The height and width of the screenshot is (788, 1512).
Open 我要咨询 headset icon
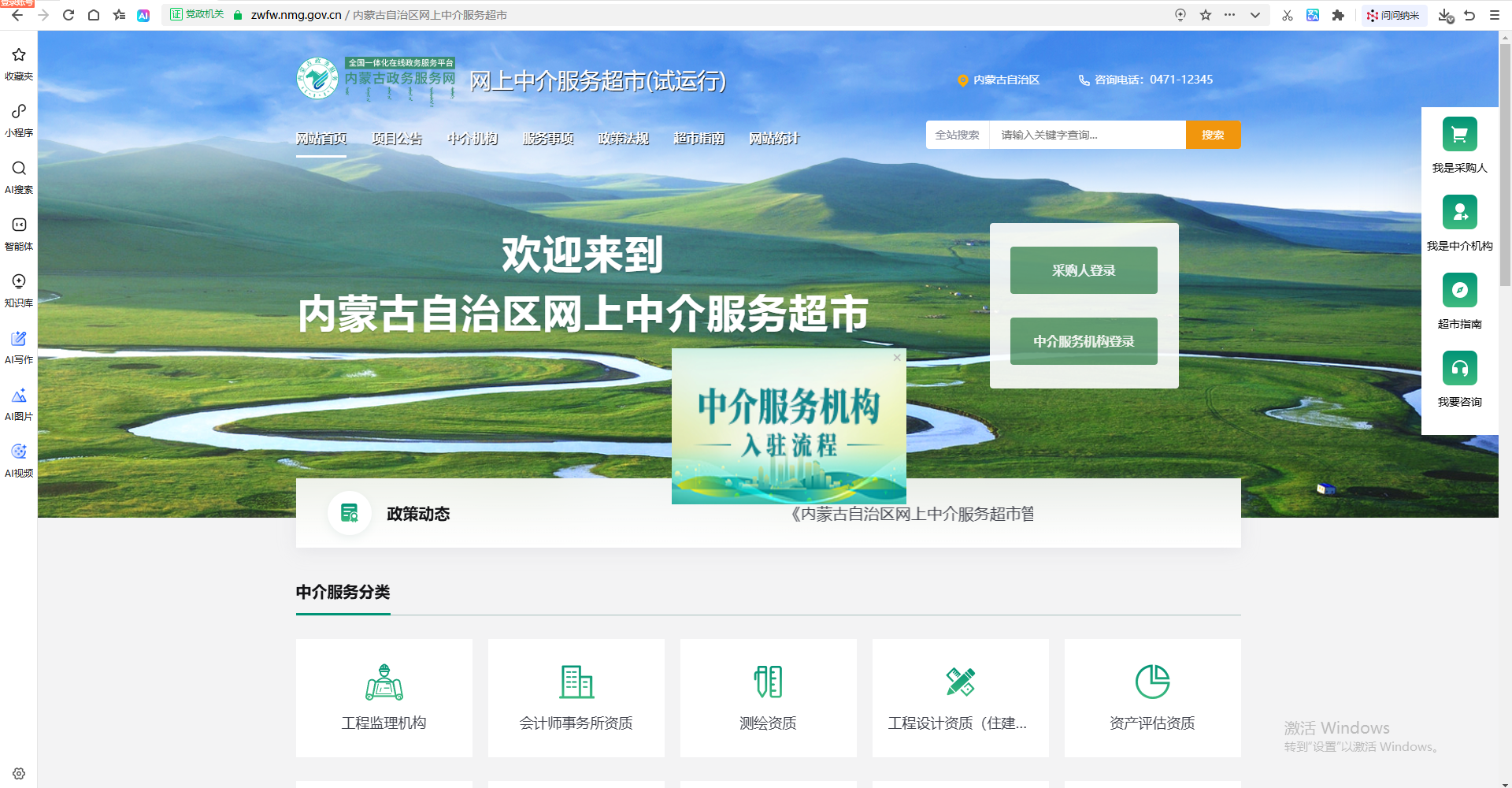1459,368
